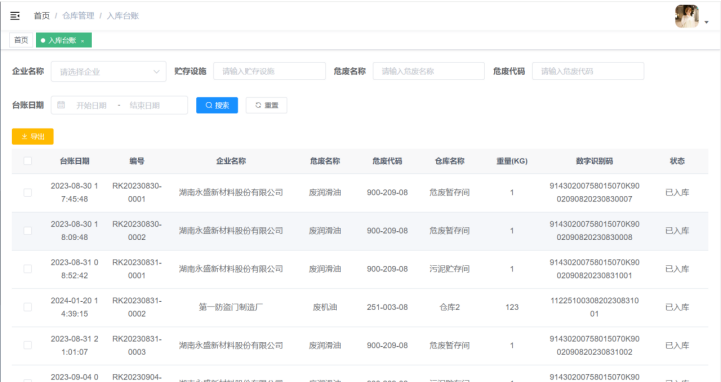Select company cell 第一防盗门制造厂
Screen dimensions: 721x382
pos(231,307)
